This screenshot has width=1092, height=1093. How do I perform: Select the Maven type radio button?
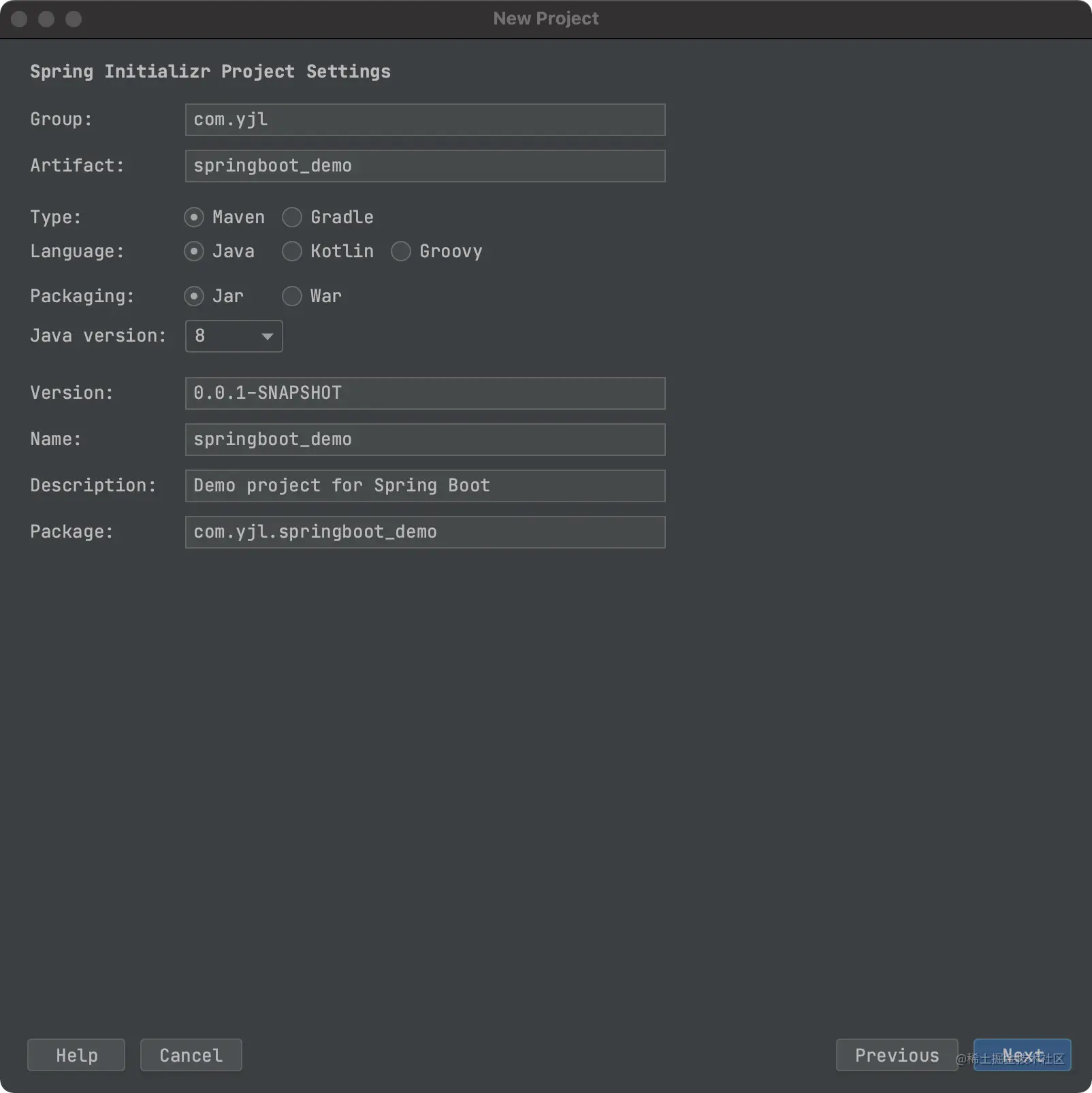point(194,217)
